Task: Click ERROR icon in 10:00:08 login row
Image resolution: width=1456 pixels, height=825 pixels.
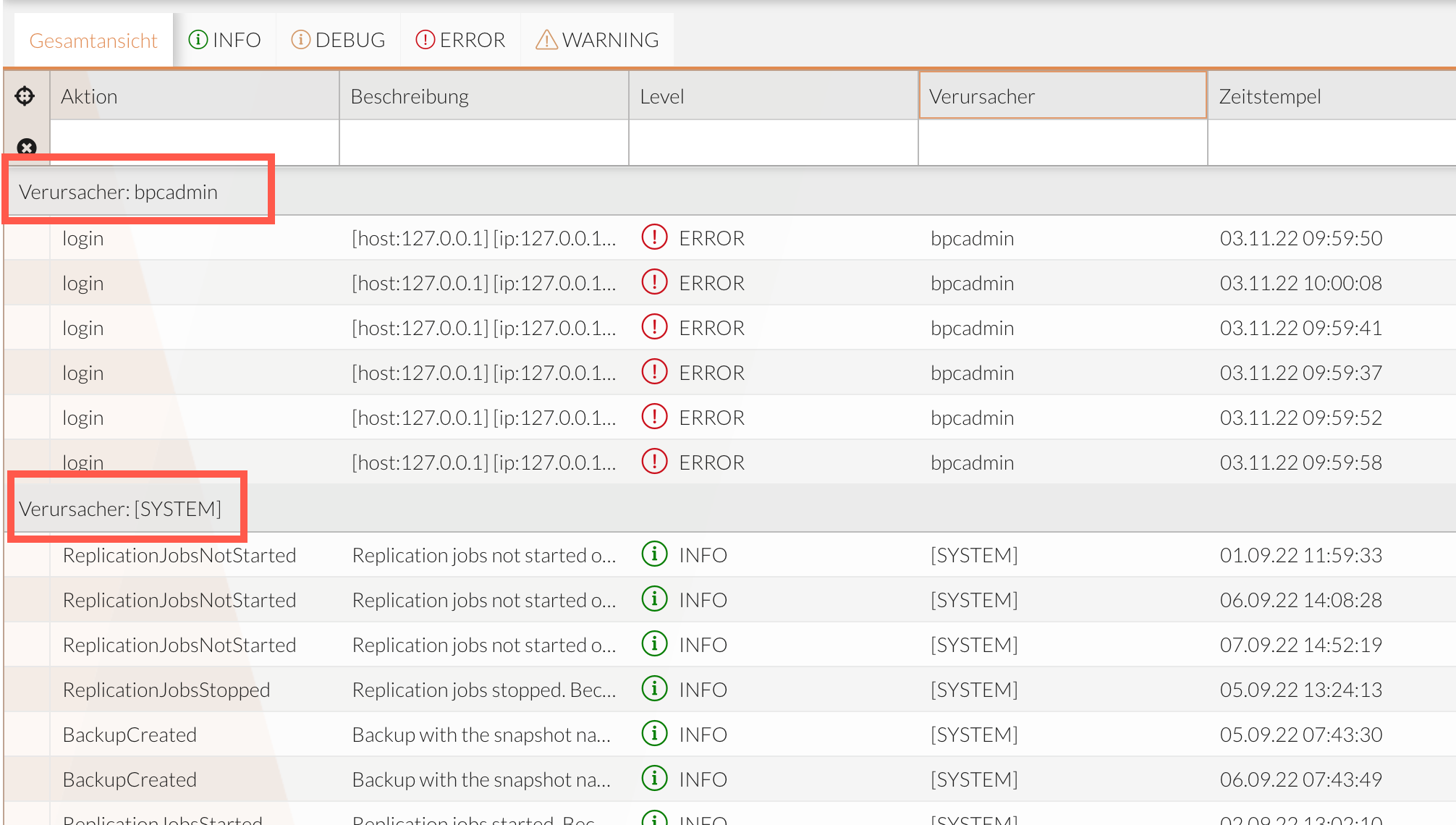Action: point(654,282)
